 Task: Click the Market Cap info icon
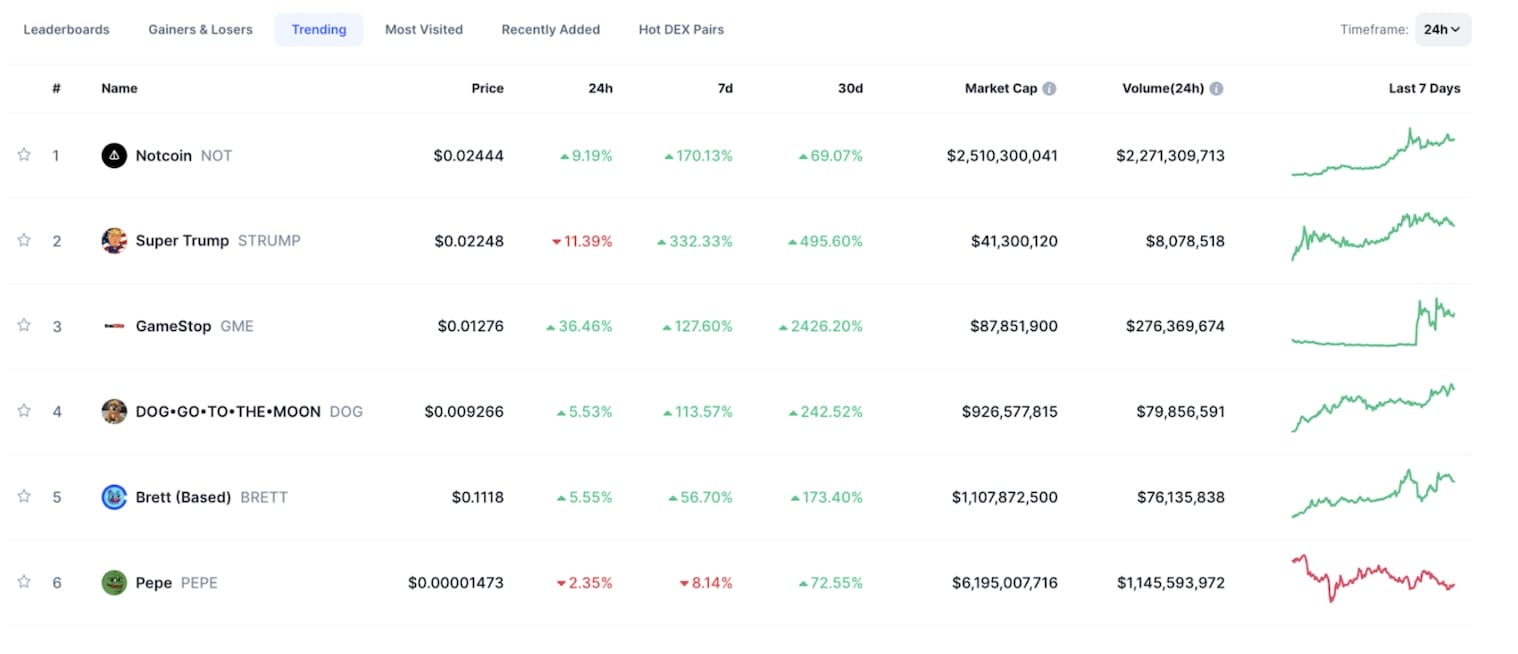(x=1049, y=88)
